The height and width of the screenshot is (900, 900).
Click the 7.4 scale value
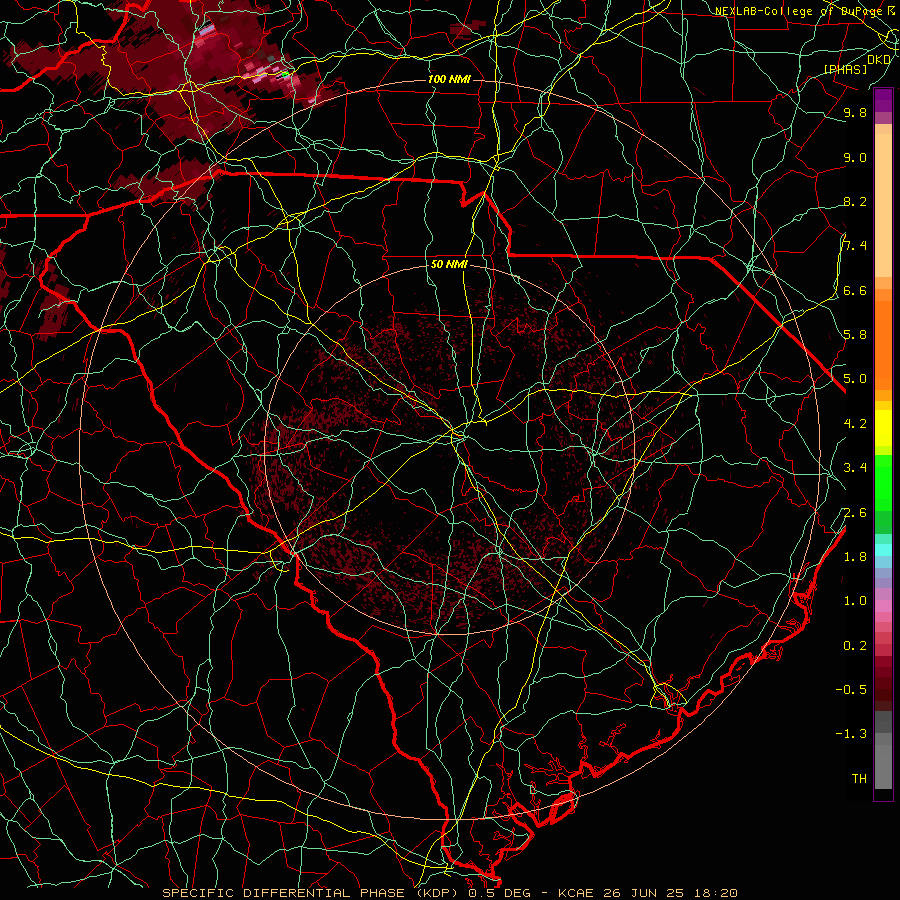pos(855,246)
